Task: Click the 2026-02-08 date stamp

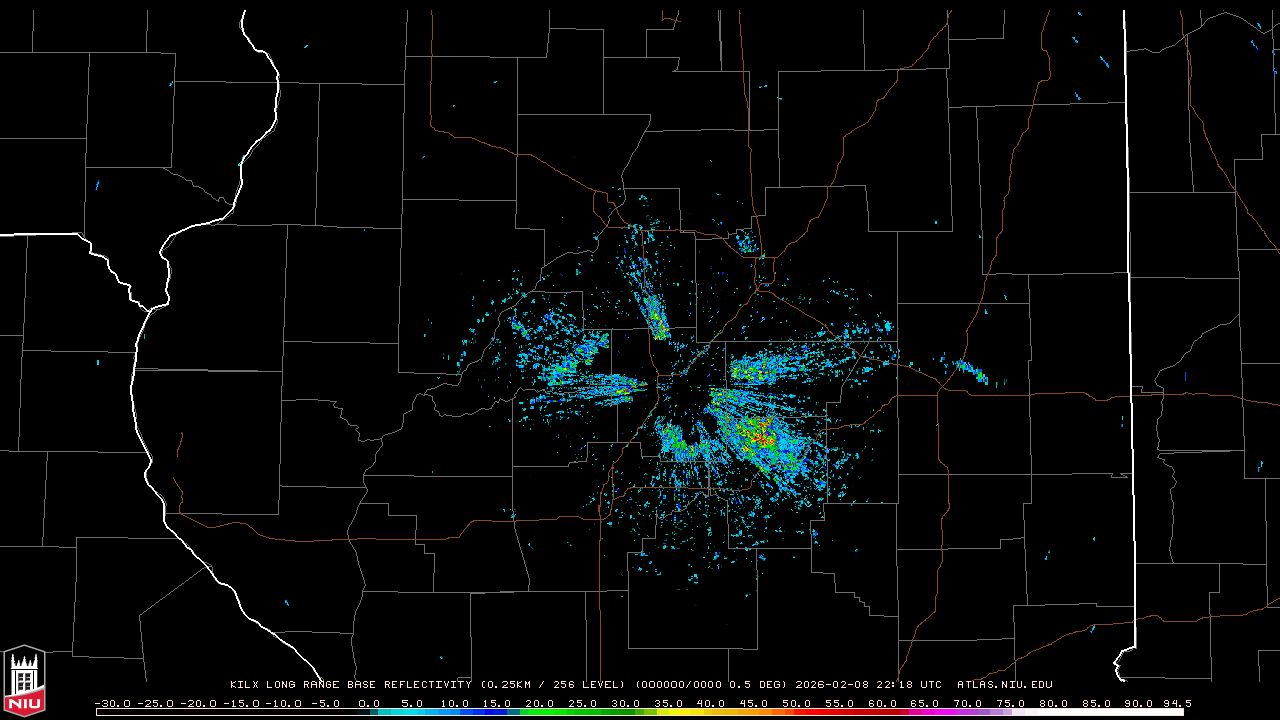Action: 831,685
